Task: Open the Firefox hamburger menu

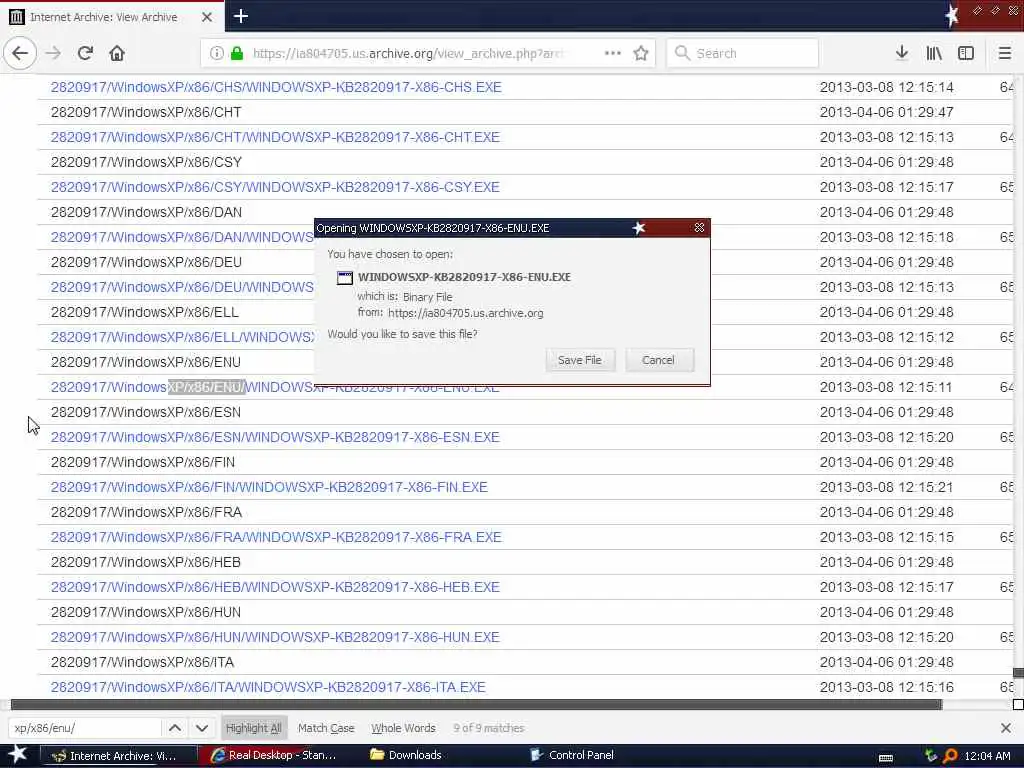Action: pos(1005,53)
